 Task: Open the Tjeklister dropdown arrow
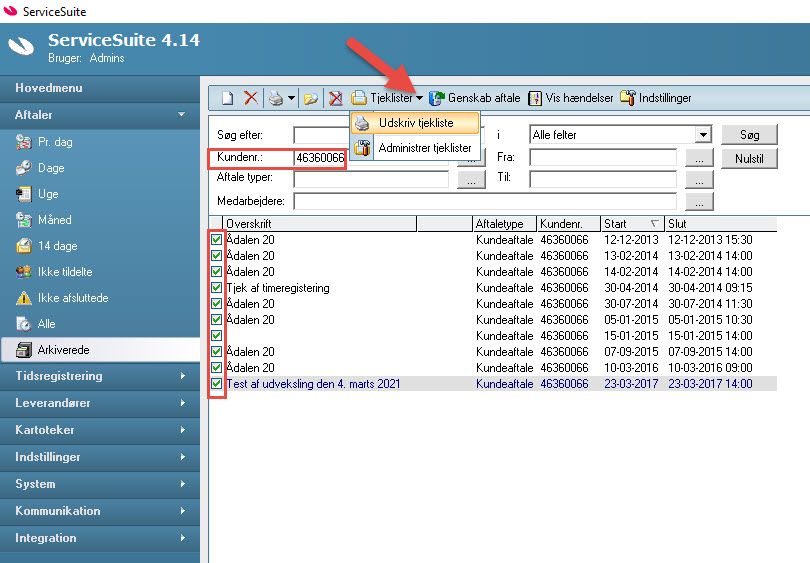[419, 98]
